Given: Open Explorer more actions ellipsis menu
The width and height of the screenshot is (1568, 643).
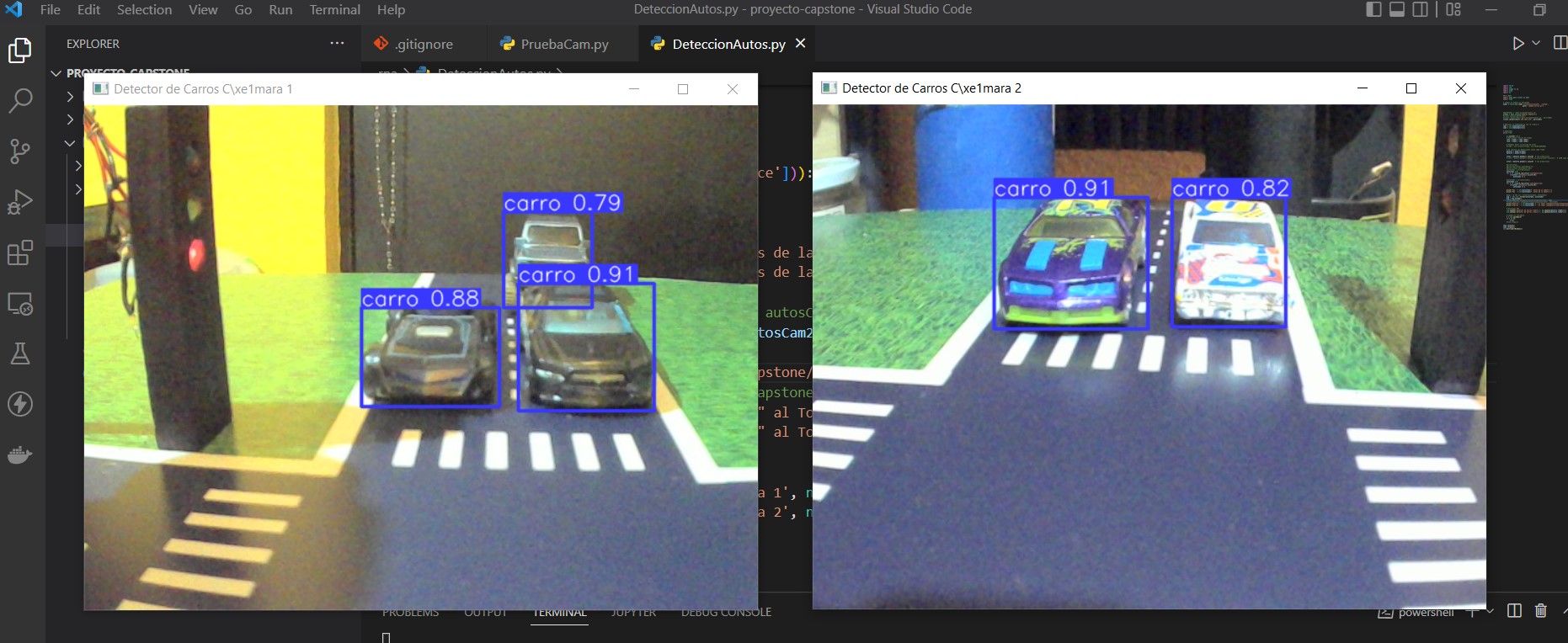Looking at the screenshot, I should pyautogui.click(x=337, y=44).
